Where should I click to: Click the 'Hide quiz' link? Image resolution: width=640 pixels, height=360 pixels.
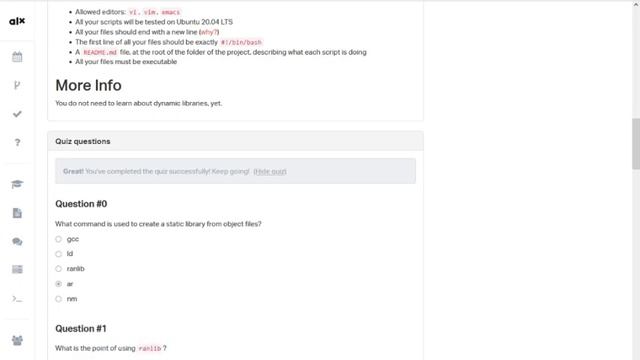click(x=270, y=171)
